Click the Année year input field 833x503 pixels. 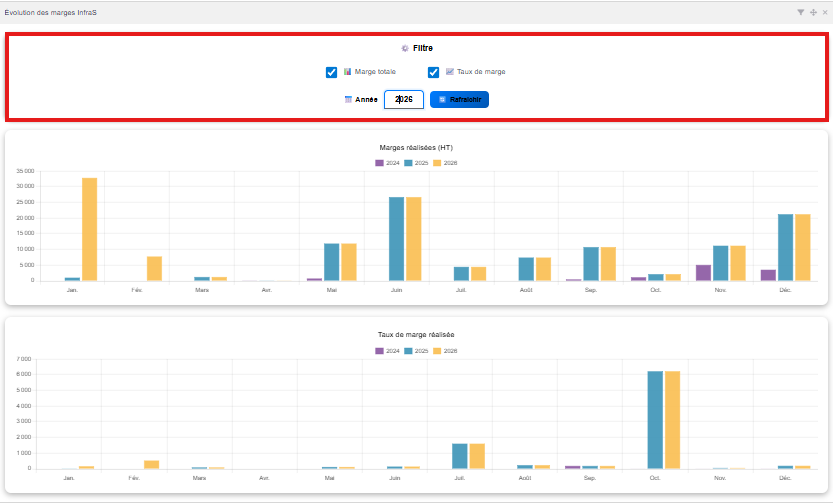point(404,100)
